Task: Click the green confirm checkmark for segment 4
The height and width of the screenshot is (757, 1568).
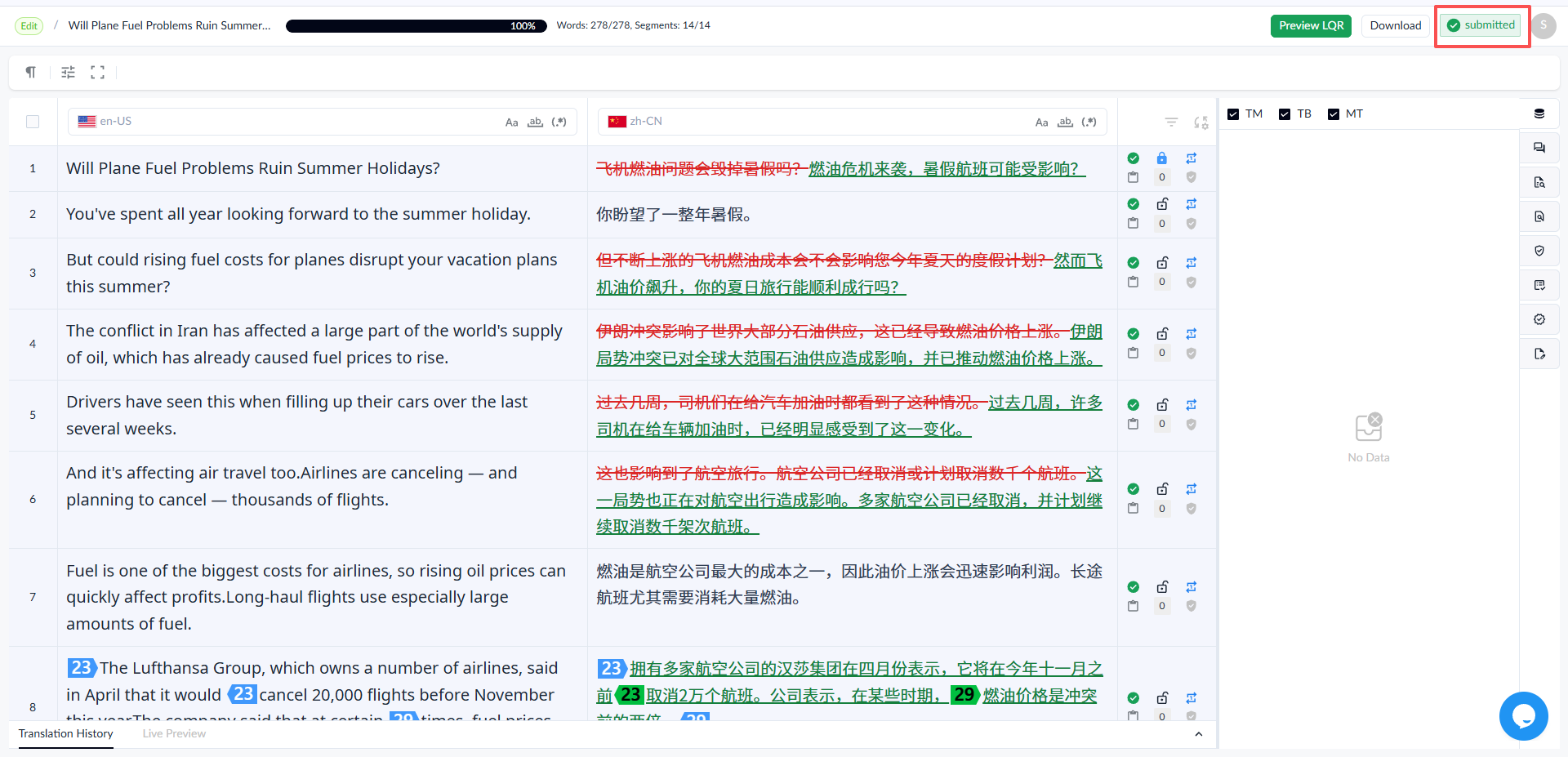Action: click(1134, 334)
